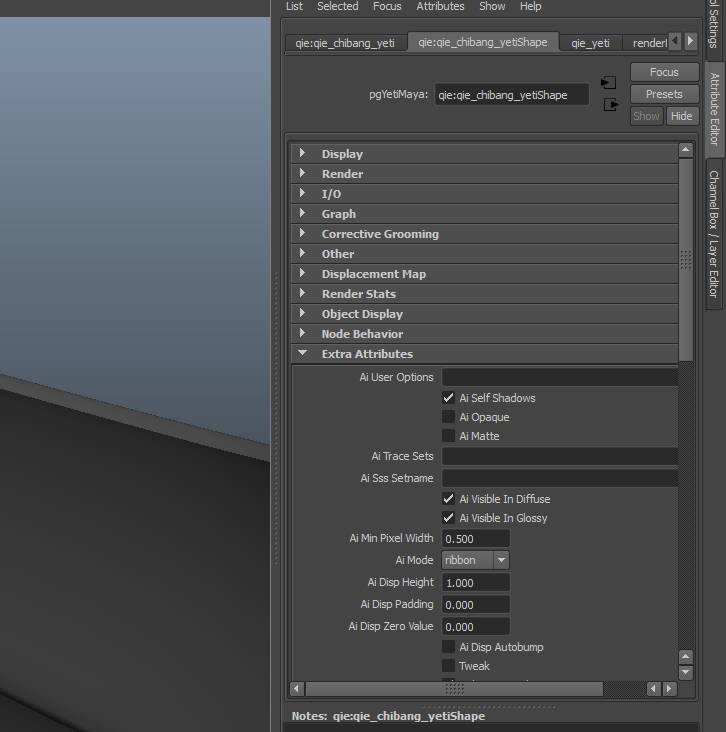Image resolution: width=726 pixels, height=732 pixels.
Task: Expand the Corrective Grooming section
Action: 484,234
